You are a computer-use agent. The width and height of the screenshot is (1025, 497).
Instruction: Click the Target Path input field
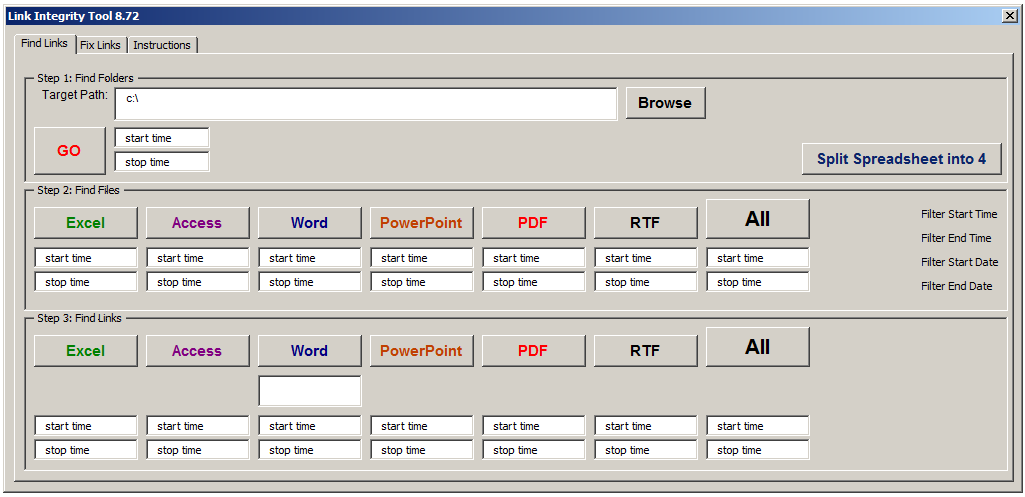click(366, 104)
